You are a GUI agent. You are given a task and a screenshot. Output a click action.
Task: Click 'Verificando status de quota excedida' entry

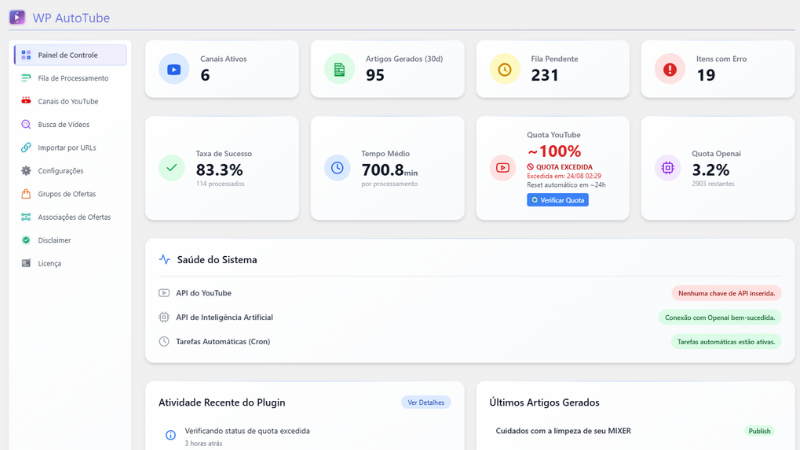(247, 431)
